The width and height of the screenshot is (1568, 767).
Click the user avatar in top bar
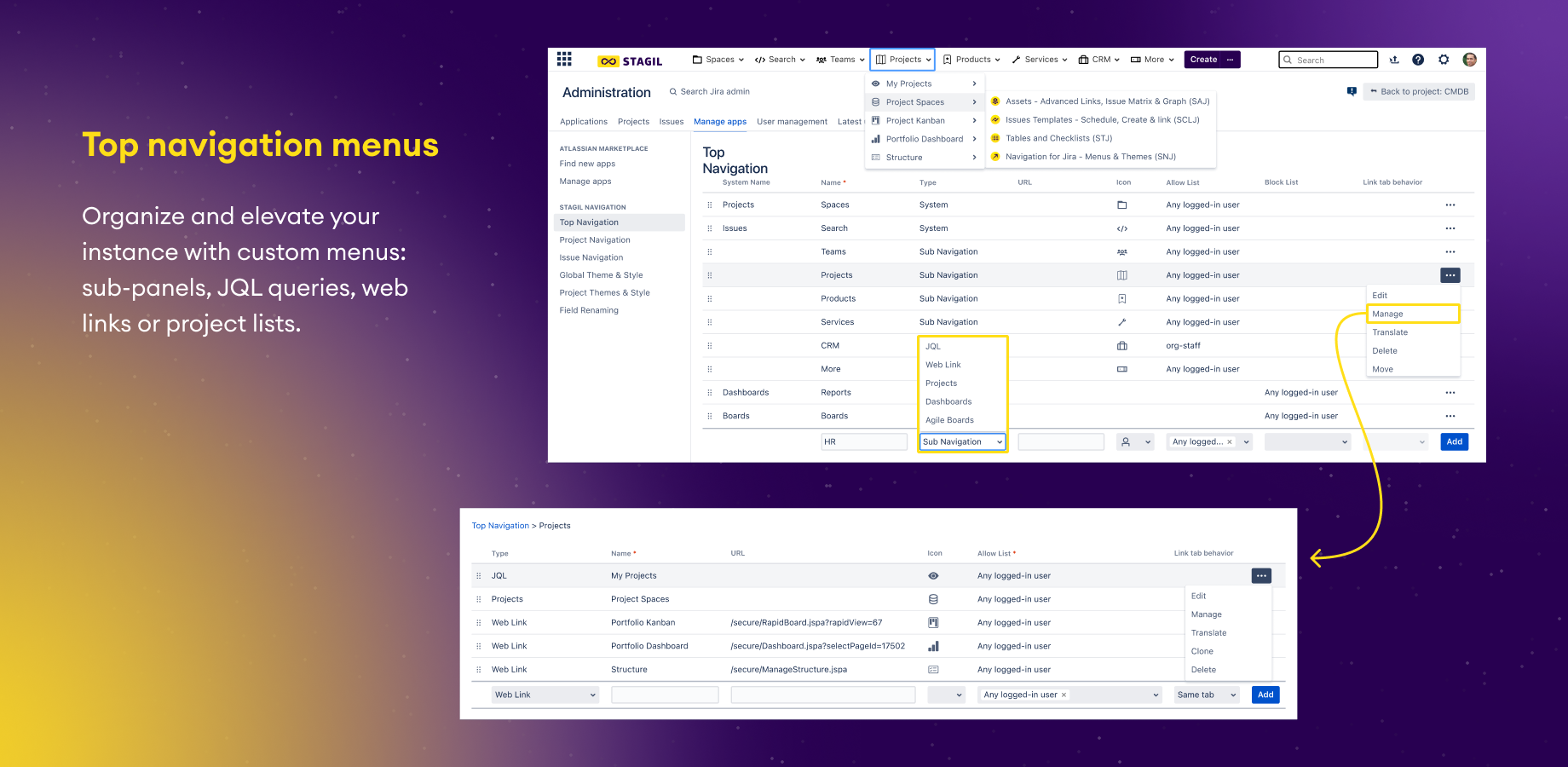1469,60
